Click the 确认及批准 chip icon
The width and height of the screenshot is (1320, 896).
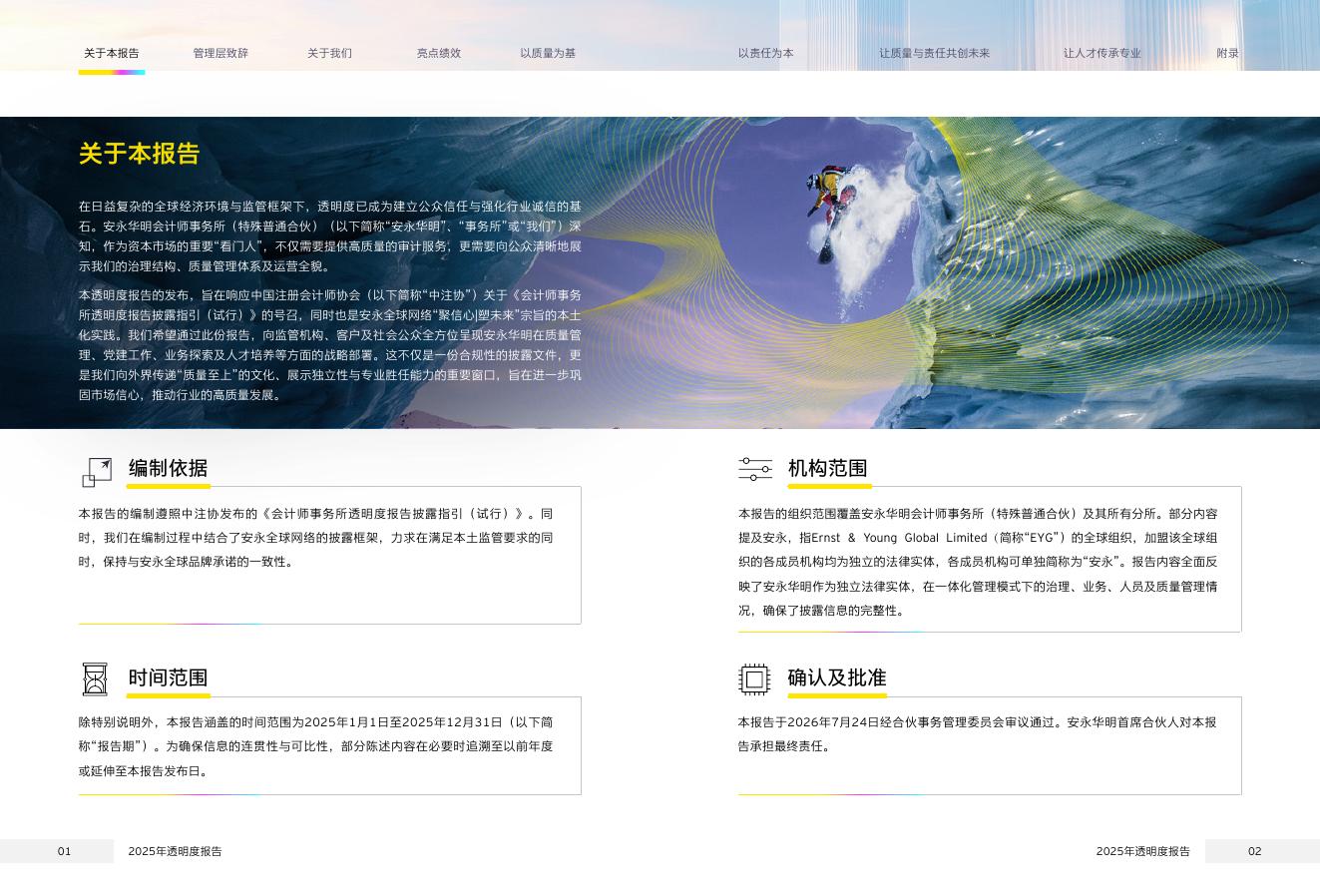[754, 679]
